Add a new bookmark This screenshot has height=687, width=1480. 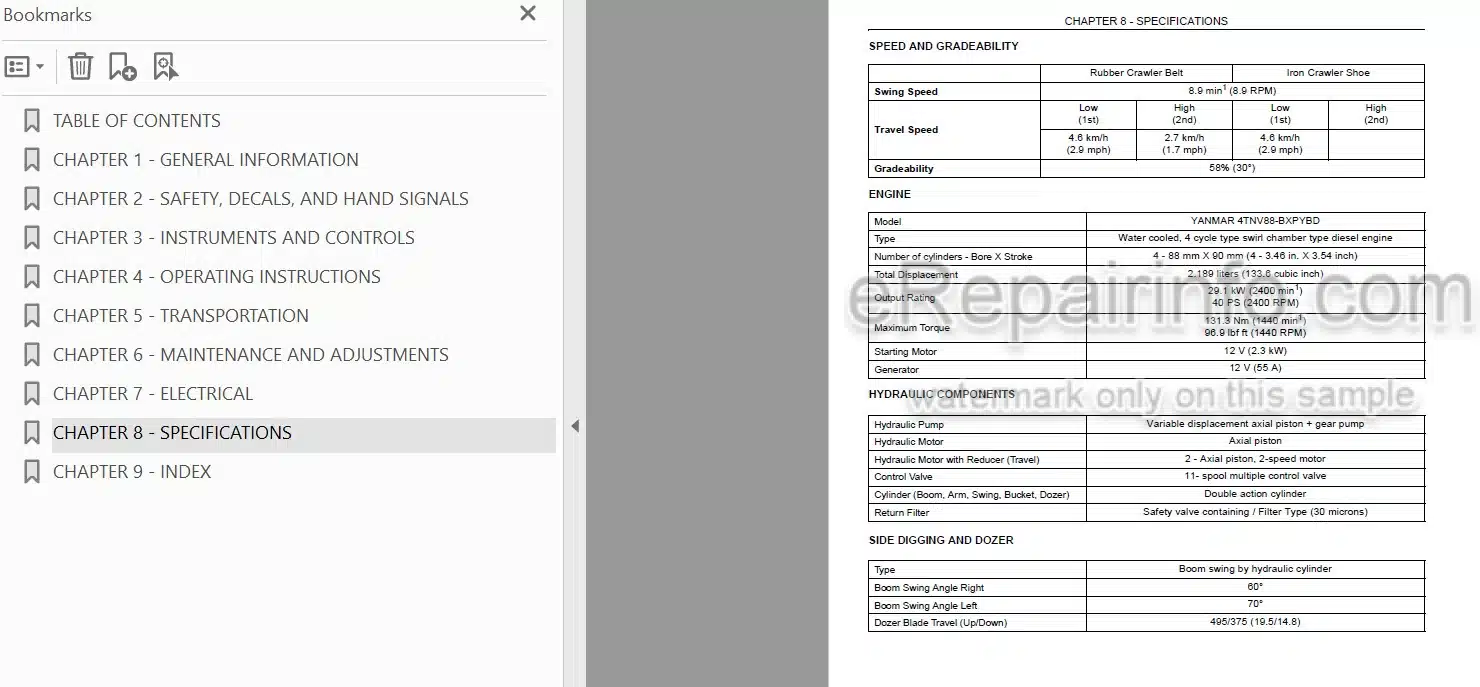(122, 67)
